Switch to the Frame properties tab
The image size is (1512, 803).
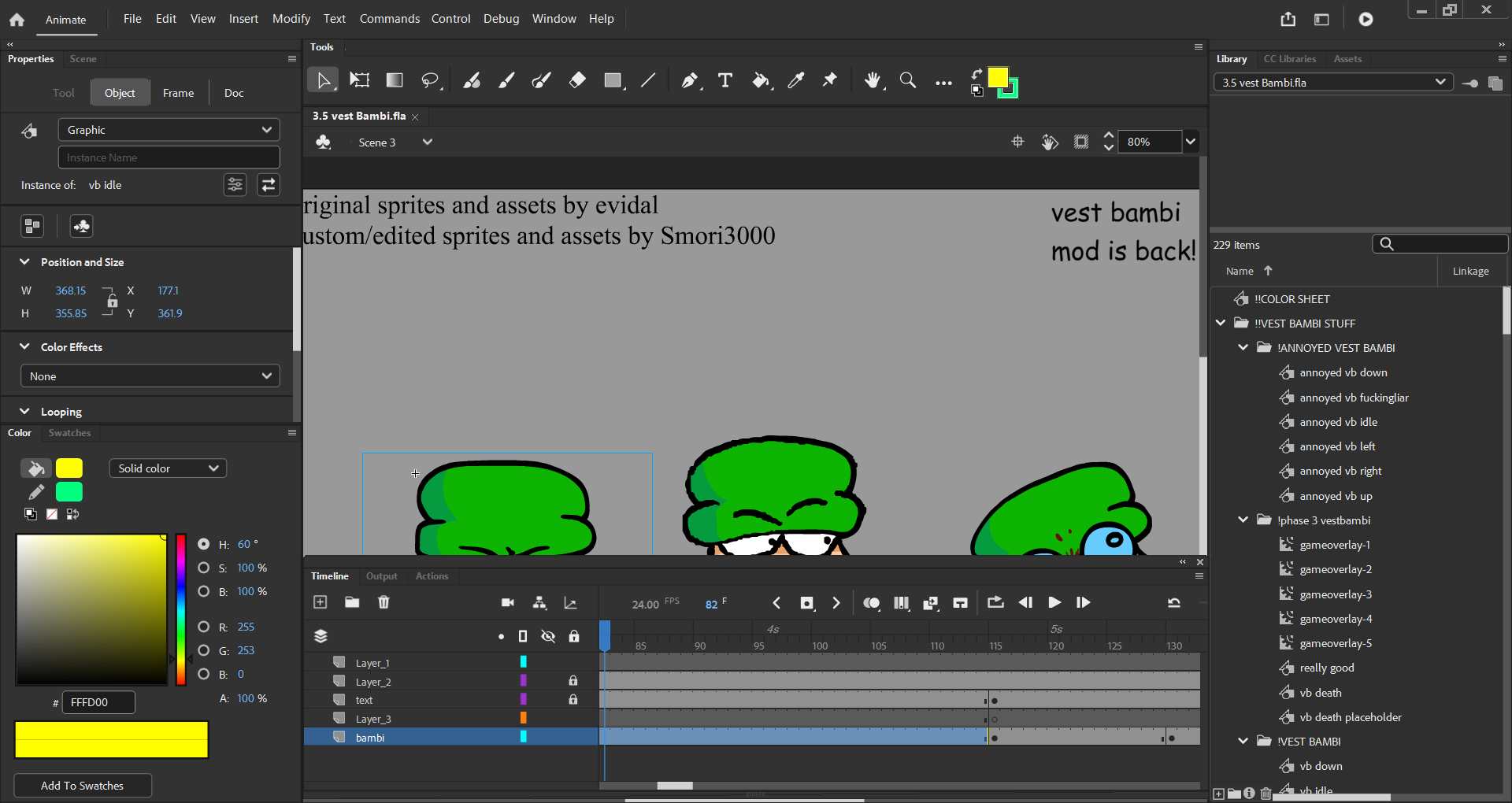[178, 93]
